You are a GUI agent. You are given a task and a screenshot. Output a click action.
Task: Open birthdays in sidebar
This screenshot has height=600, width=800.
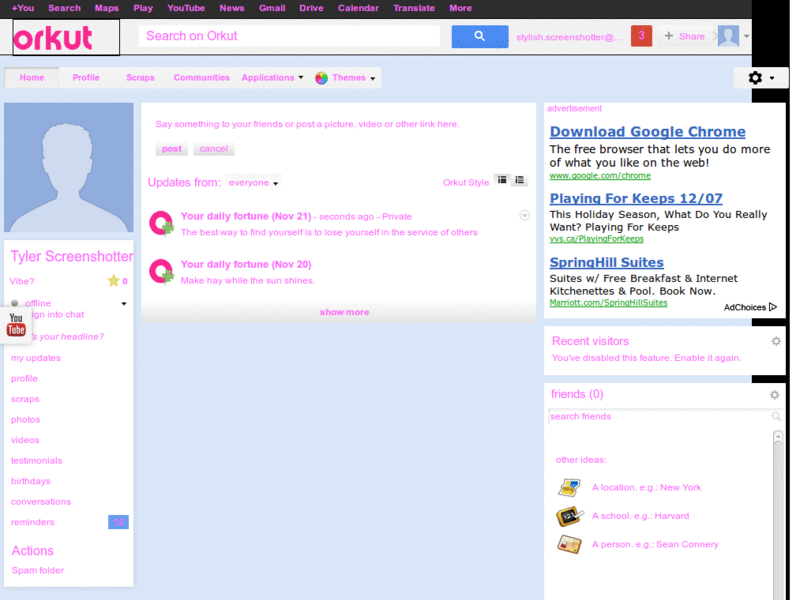click(31, 481)
